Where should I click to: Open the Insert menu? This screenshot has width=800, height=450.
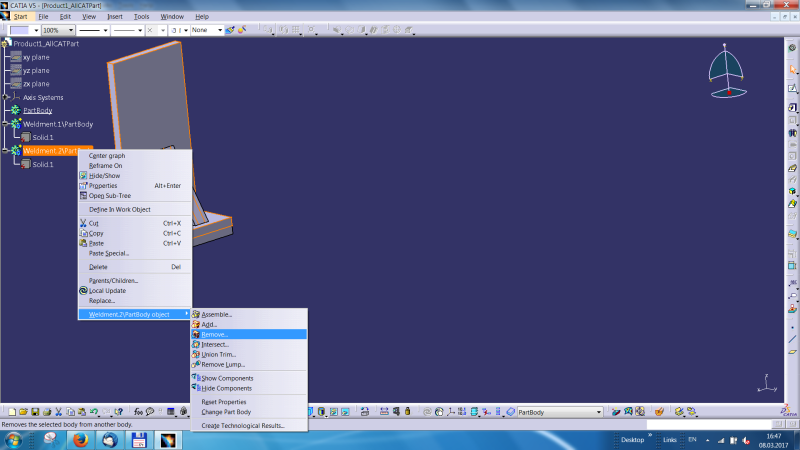click(x=115, y=17)
